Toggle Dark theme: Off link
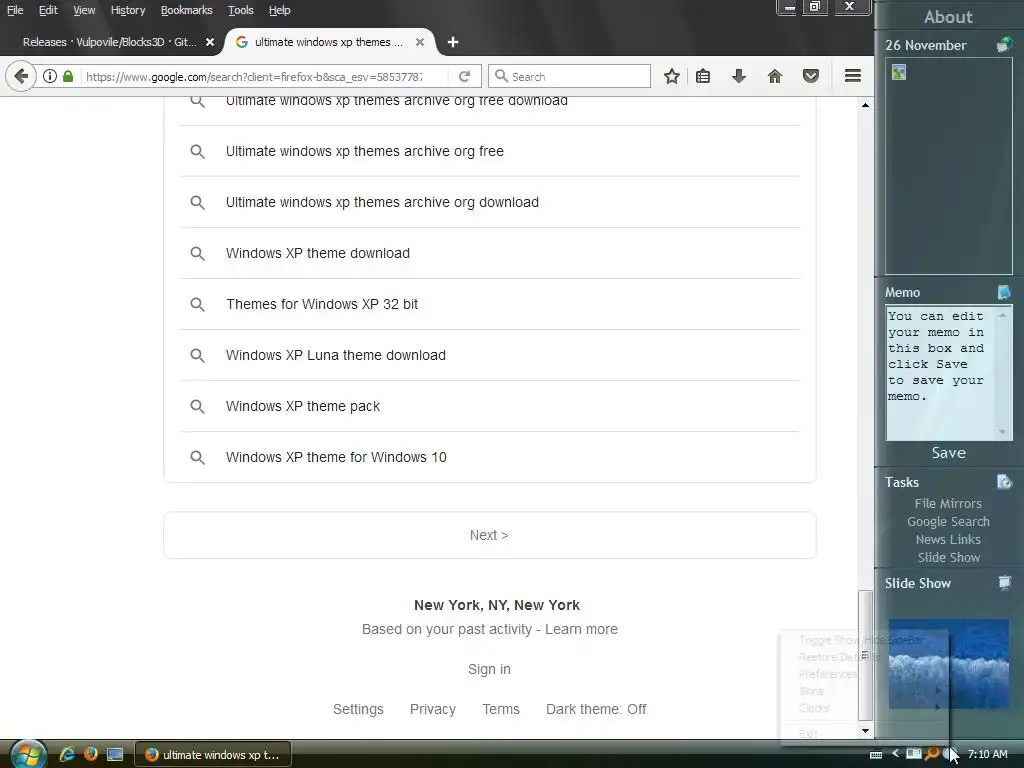This screenshot has width=1024, height=768. coord(596,709)
